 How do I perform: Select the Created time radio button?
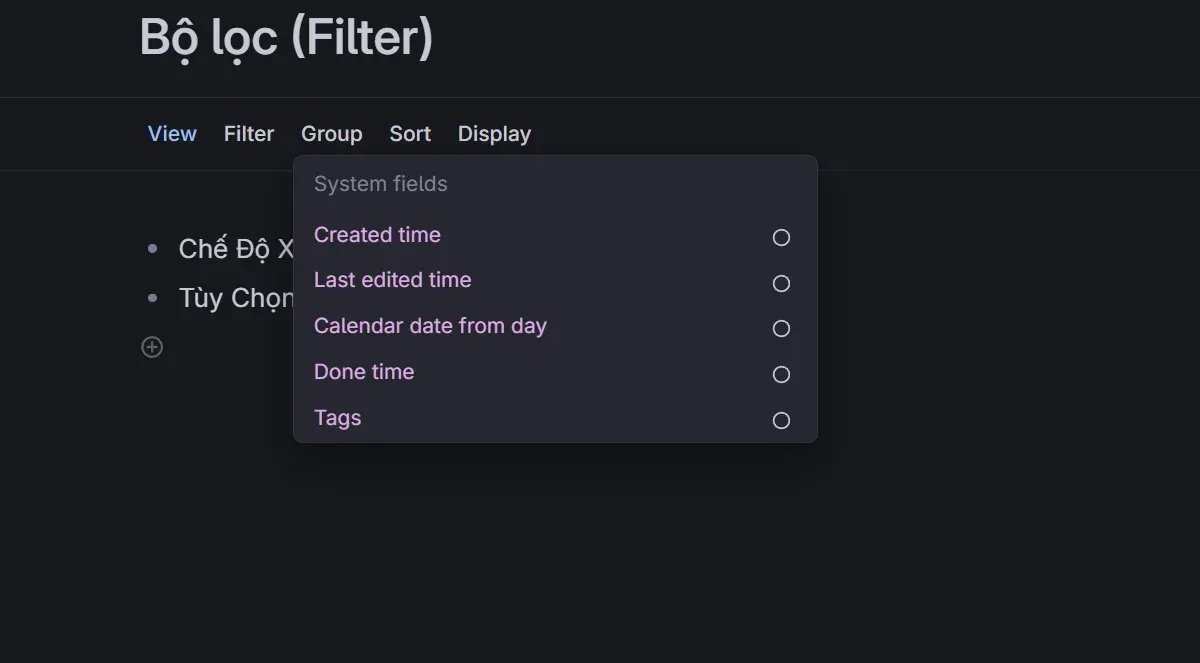click(x=781, y=237)
